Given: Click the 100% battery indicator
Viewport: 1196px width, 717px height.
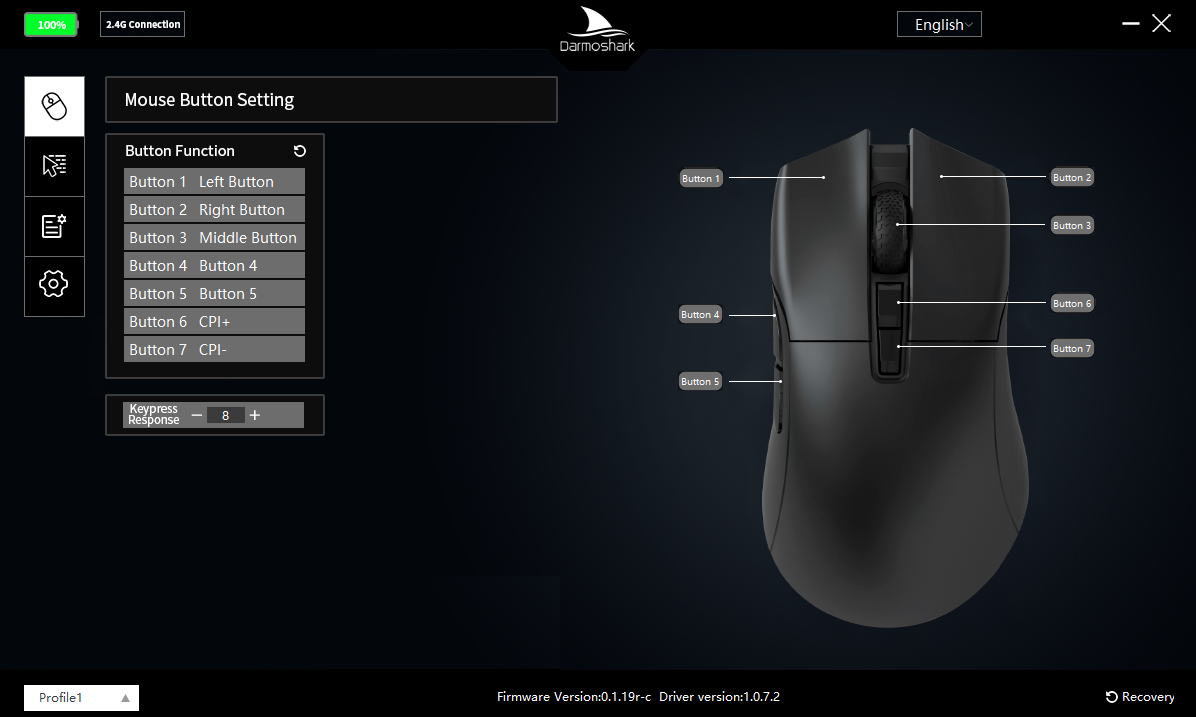Looking at the screenshot, I should click(51, 24).
